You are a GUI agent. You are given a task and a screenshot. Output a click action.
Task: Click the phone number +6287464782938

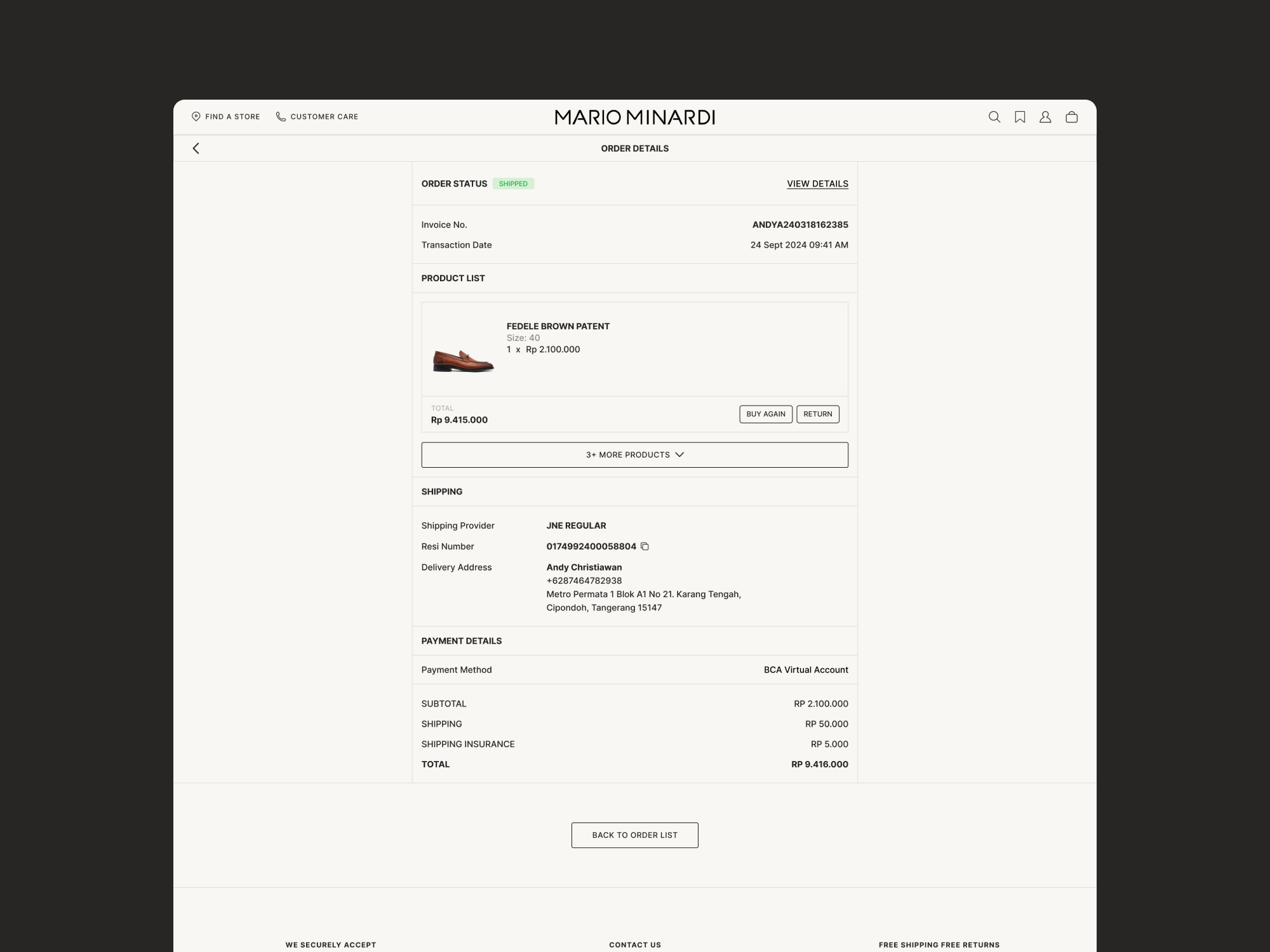584,581
